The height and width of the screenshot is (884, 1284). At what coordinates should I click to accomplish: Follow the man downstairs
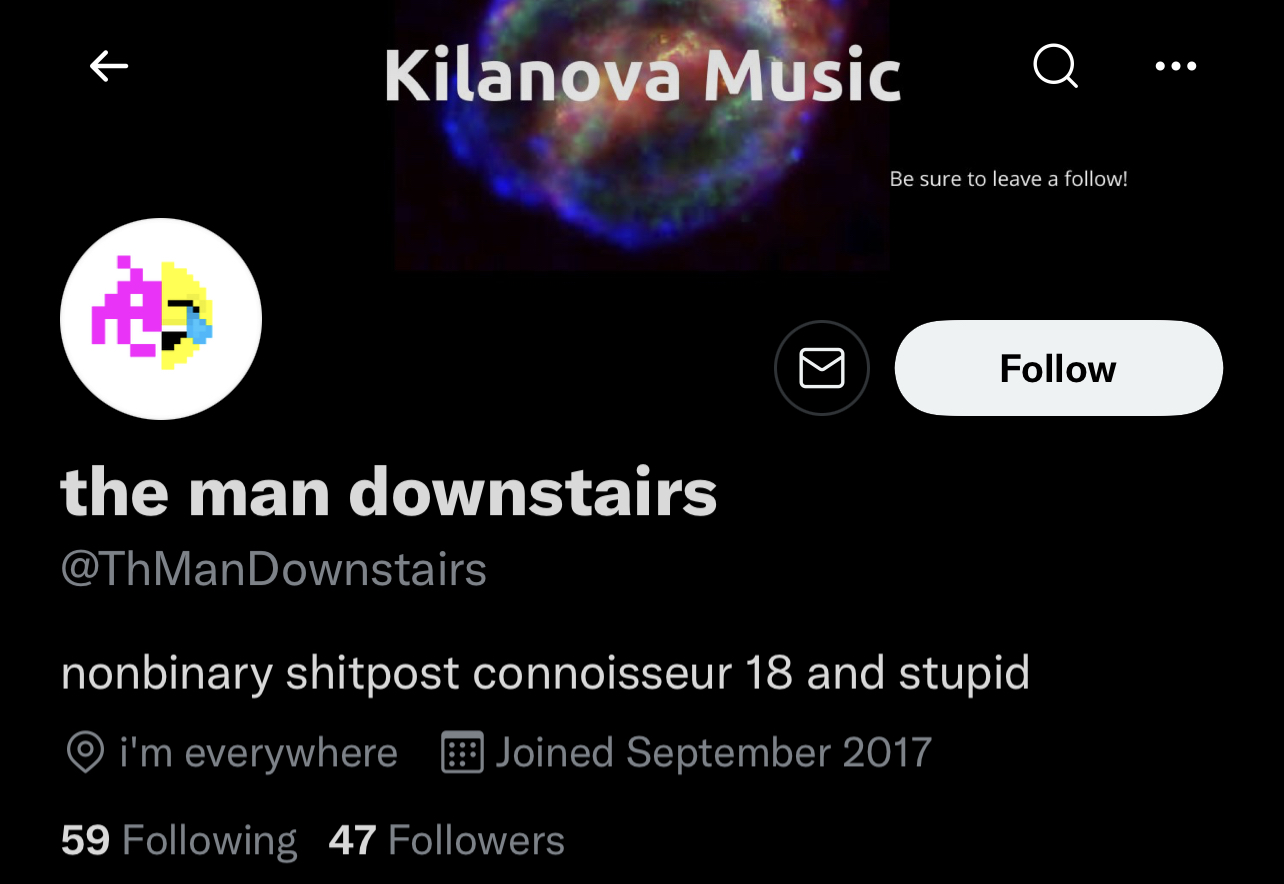pyautogui.click(x=1058, y=368)
